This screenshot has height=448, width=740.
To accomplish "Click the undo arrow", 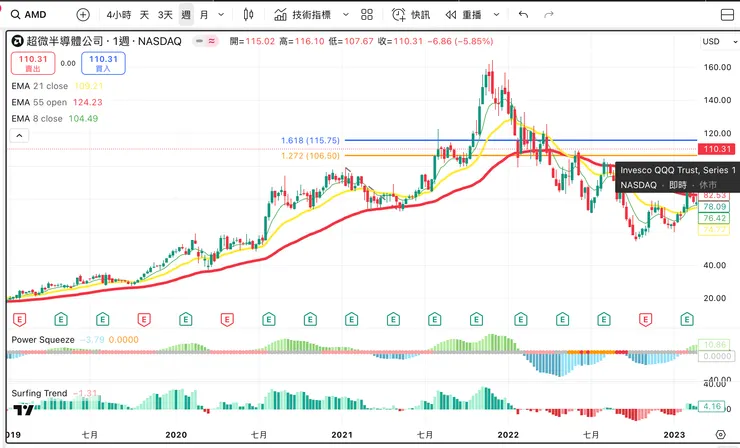I will click(x=523, y=15).
